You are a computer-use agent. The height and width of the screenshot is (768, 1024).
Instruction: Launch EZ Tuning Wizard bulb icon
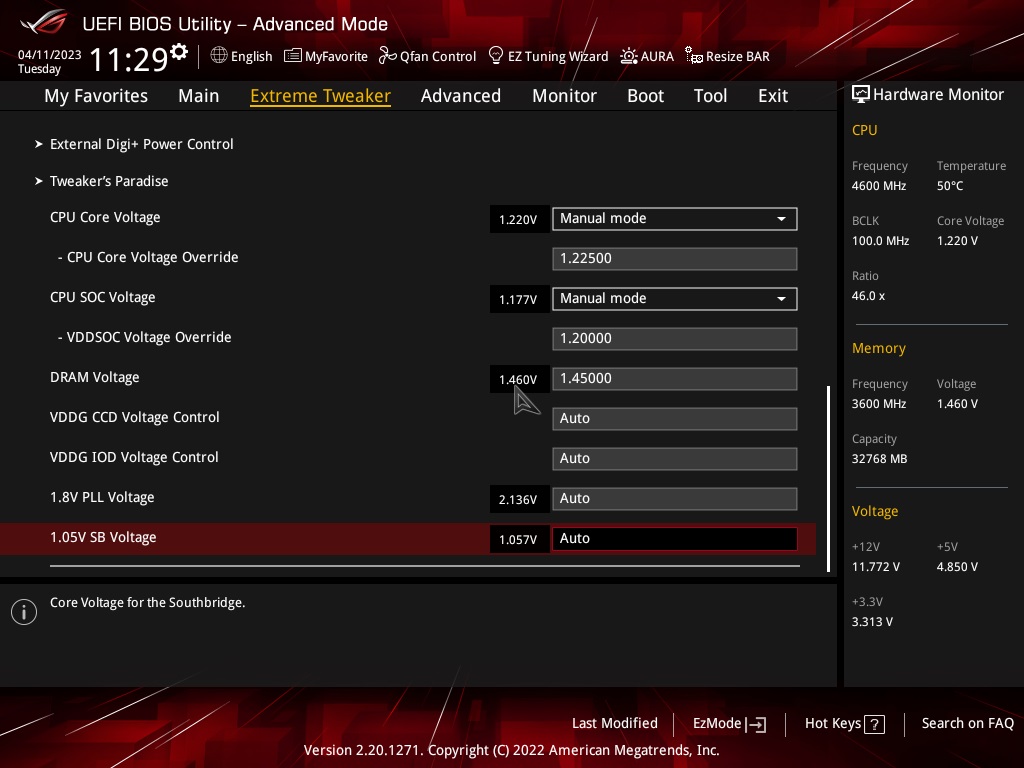[x=496, y=56]
